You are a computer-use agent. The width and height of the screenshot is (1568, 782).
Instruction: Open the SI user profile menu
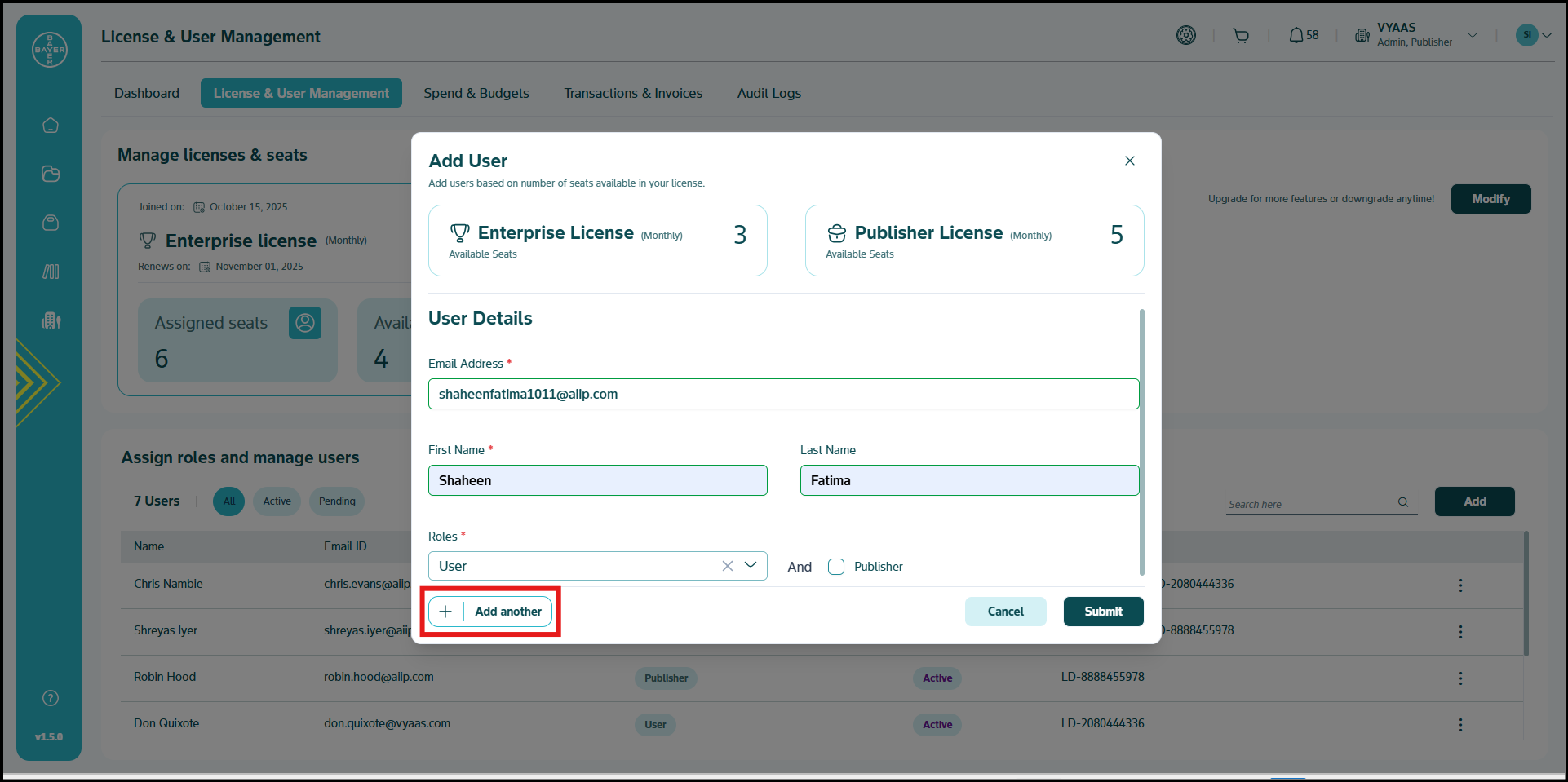point(1534,35)
